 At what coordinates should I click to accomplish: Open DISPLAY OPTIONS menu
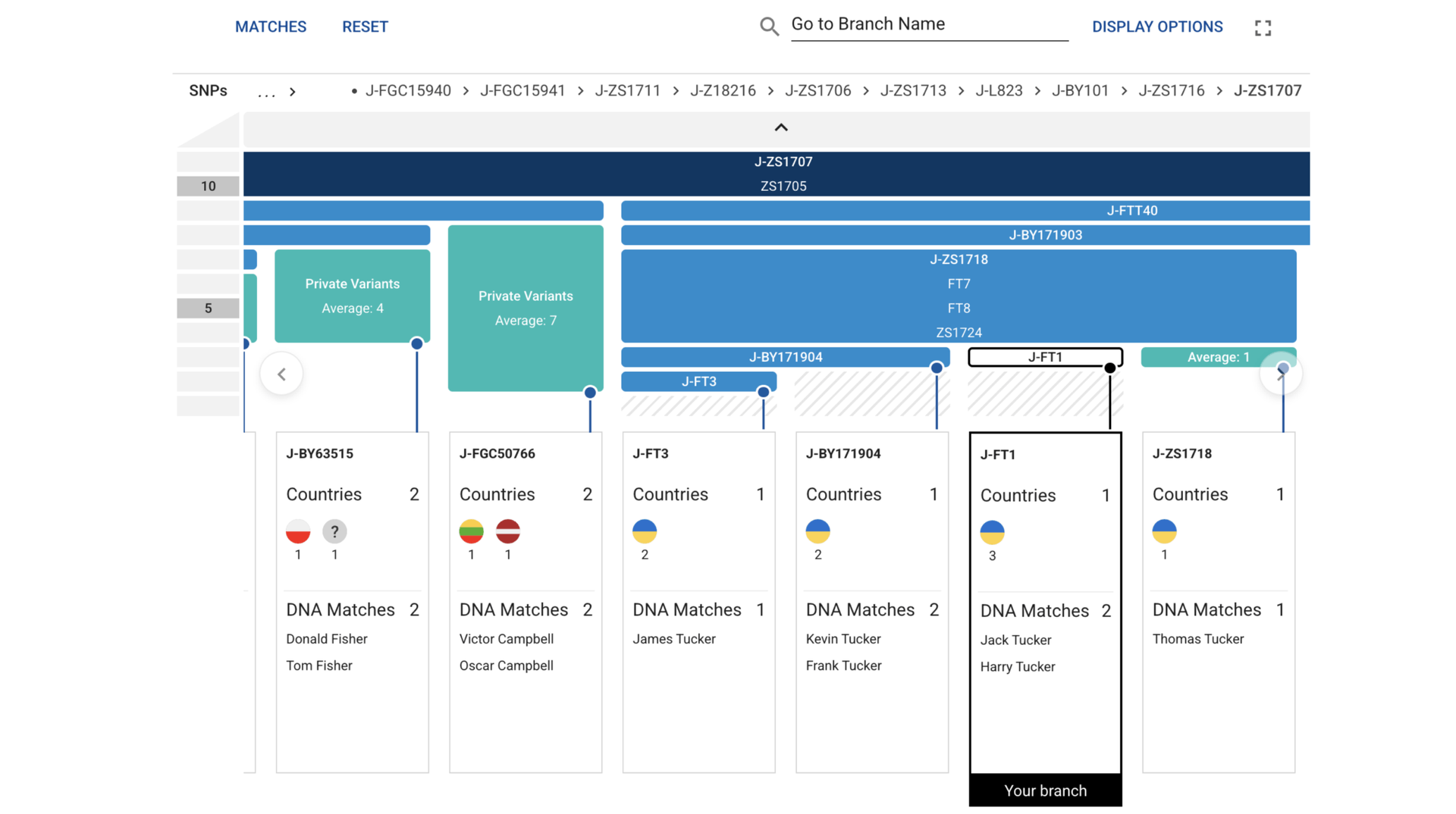coord(1157,27)
